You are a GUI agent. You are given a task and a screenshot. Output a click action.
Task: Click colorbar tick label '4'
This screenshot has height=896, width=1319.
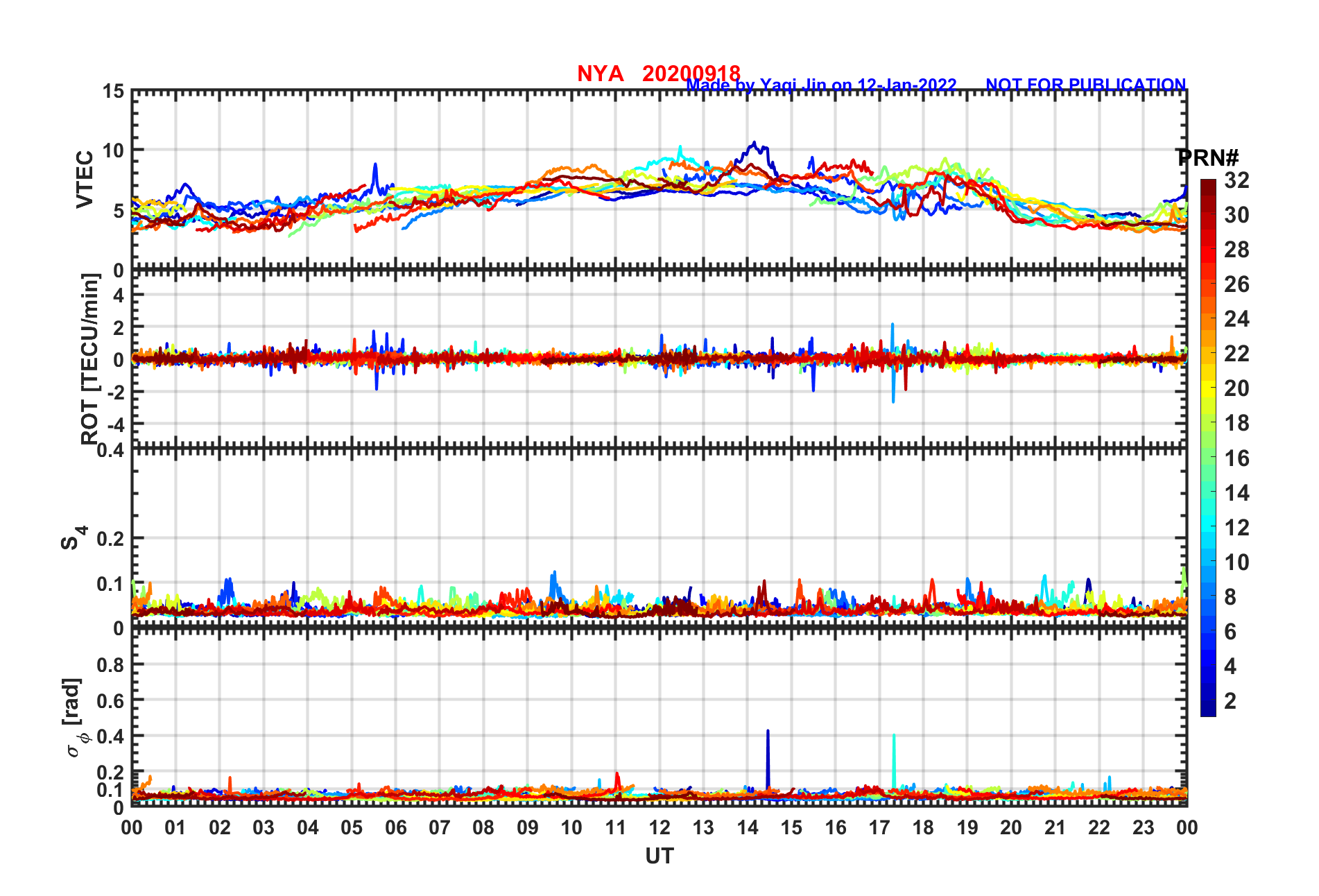pos(1230,666)
